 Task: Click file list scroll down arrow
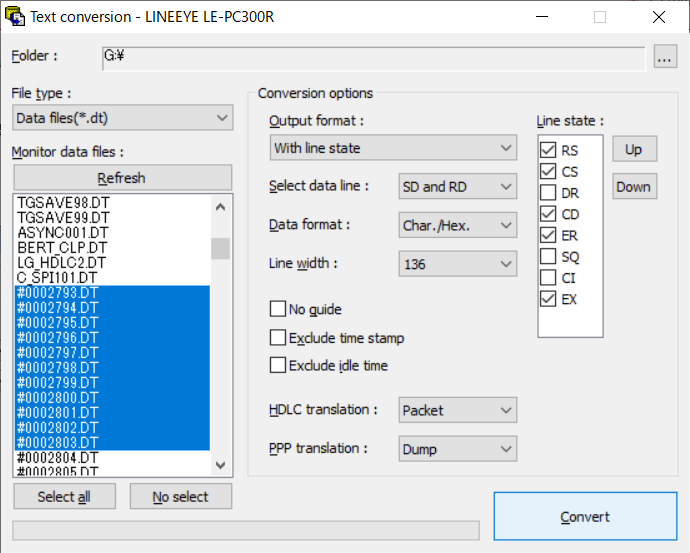(220, 465)
